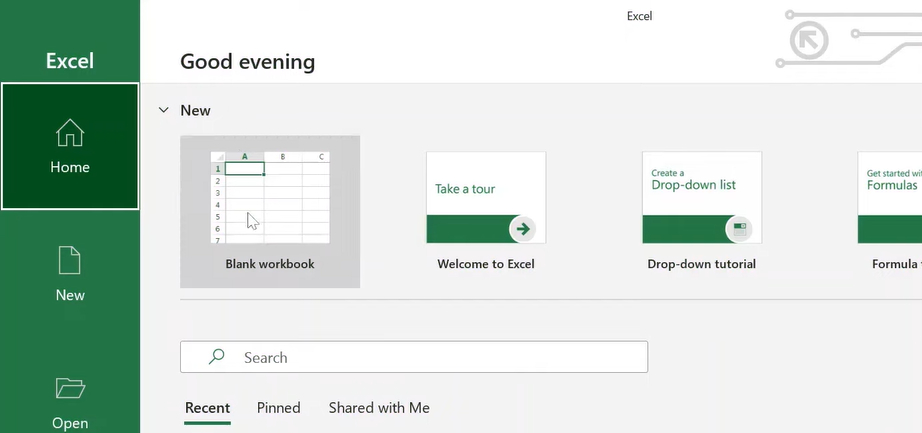Open the Welcome to Excel tour template
This screenshot has width=922, height=433.
[486, 198]
